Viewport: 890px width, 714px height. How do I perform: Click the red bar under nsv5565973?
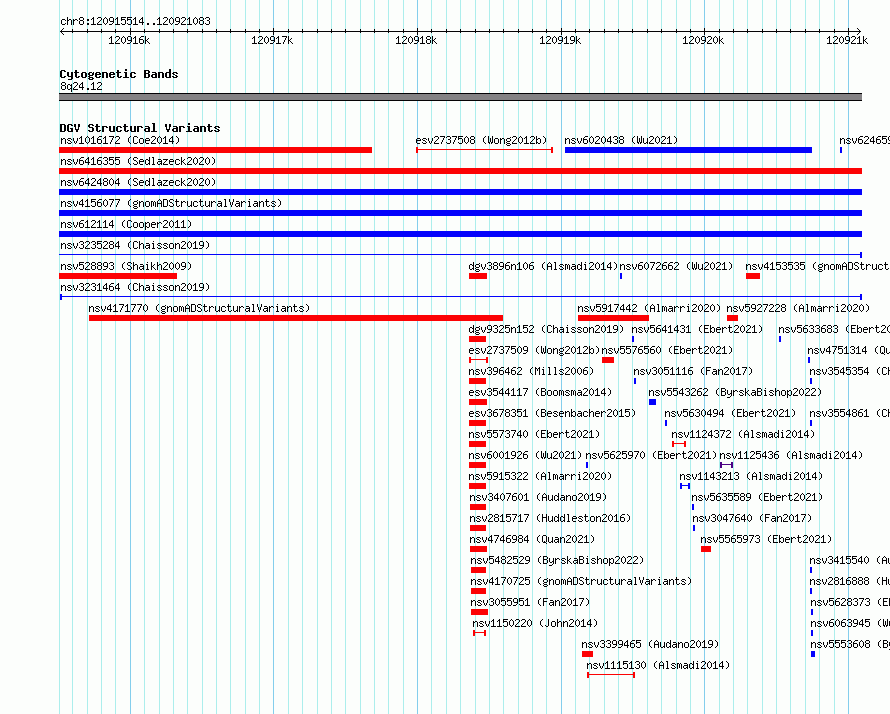(706, 549)
